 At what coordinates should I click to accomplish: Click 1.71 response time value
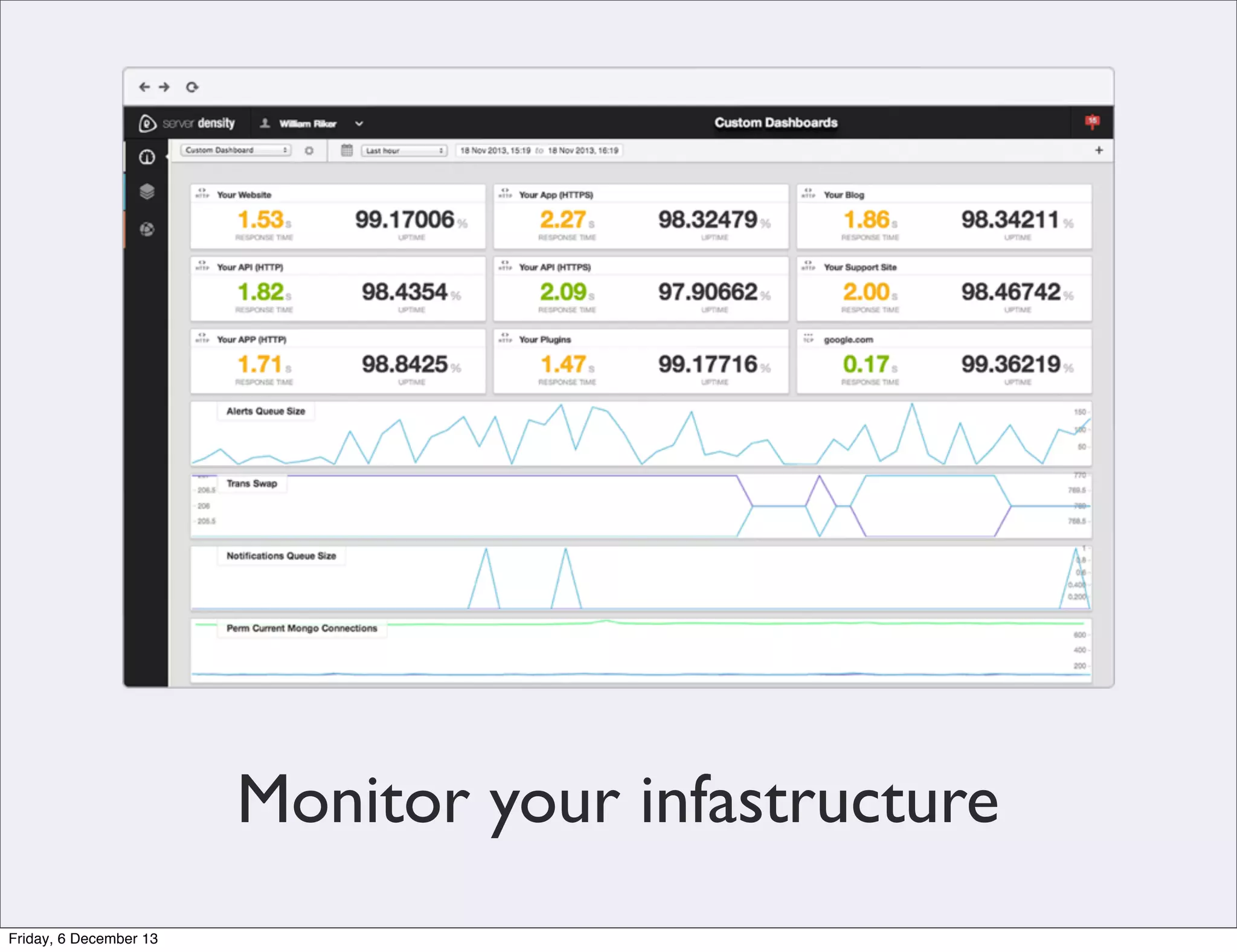pyautogui.click(x=260, y=365)
